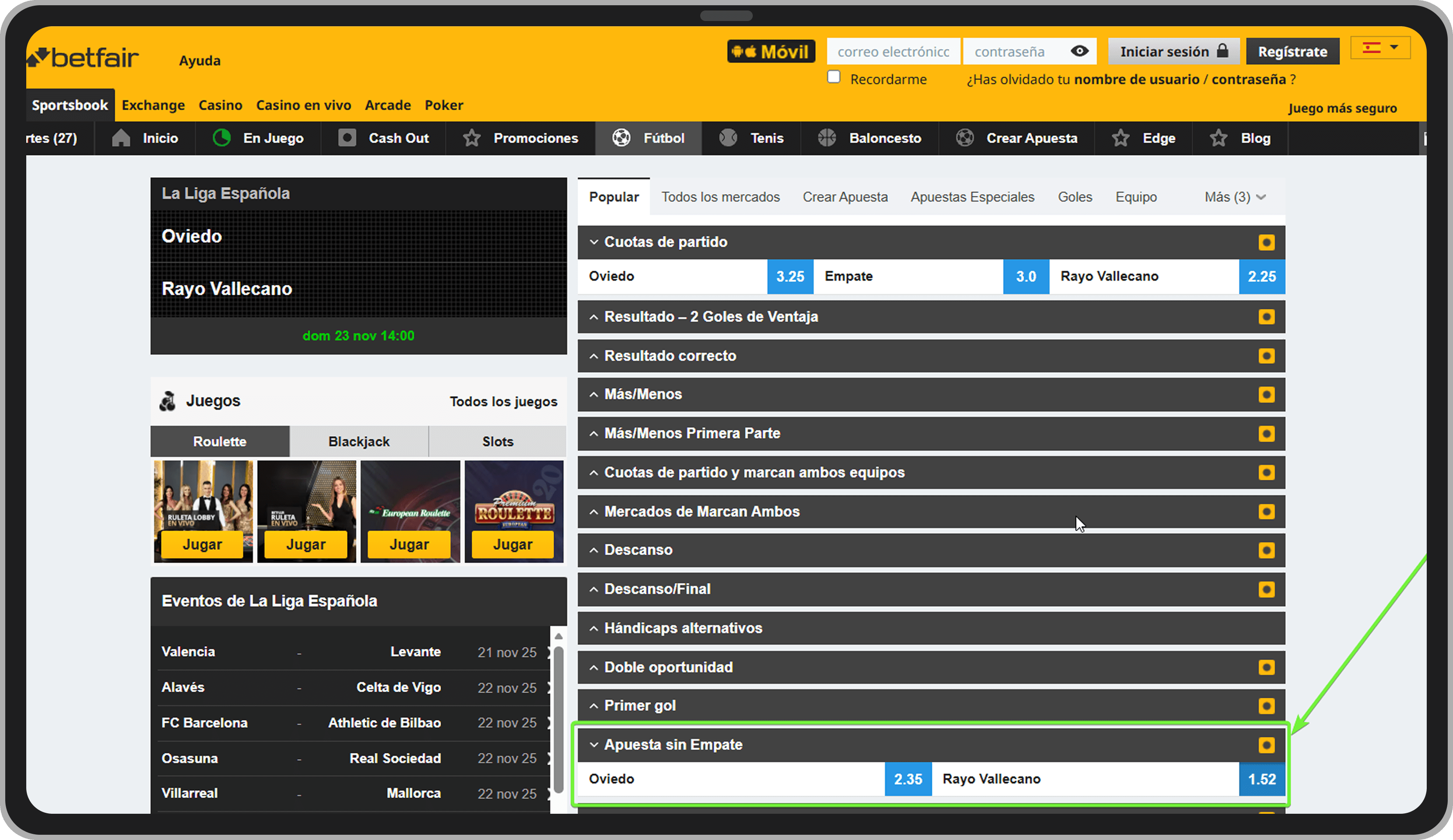Click the scroll-up arrow of events list
This screenshot has width=1453, height=840.
click(558, 636)
